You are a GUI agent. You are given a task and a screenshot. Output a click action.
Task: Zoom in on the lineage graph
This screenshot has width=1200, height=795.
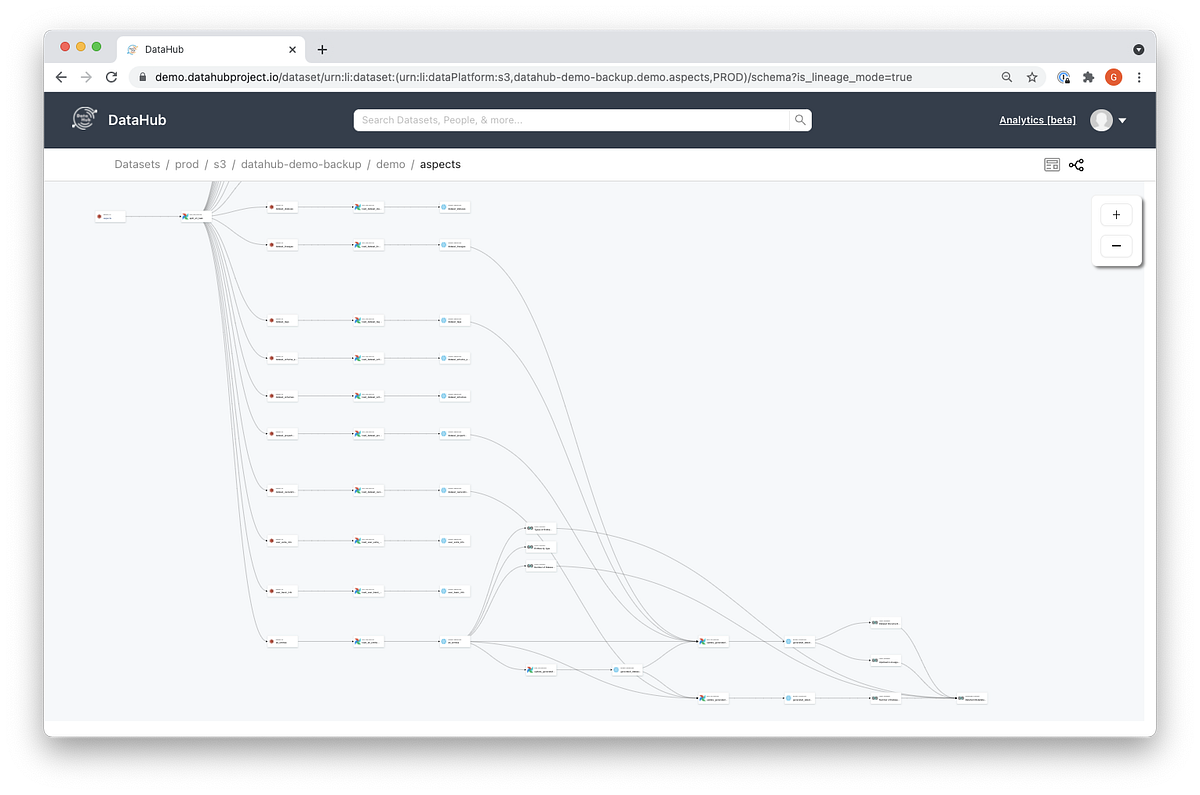[x=1115, y=214]
